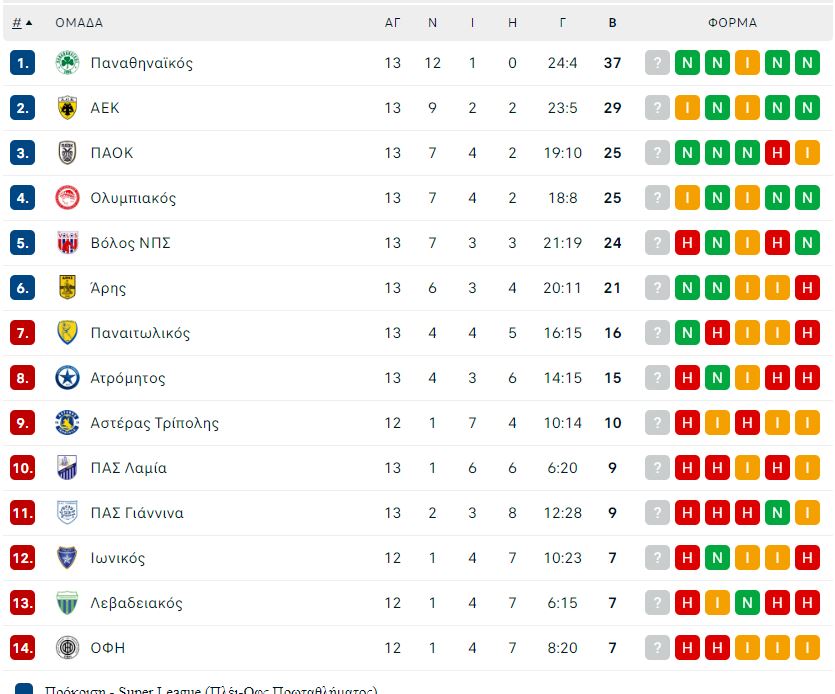Open the Παναθηναϊκός team link
Screen dimensions: 835x694
pos(142,63)
